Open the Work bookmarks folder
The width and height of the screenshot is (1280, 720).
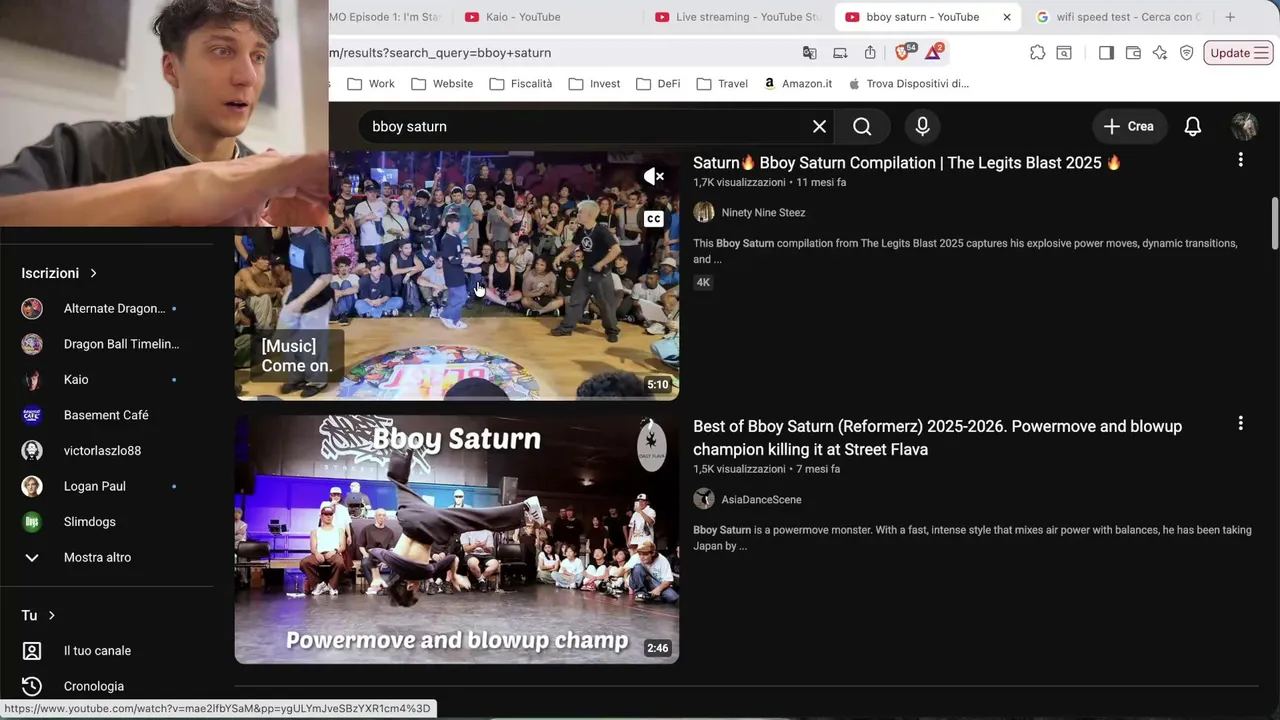pos(371,84)
